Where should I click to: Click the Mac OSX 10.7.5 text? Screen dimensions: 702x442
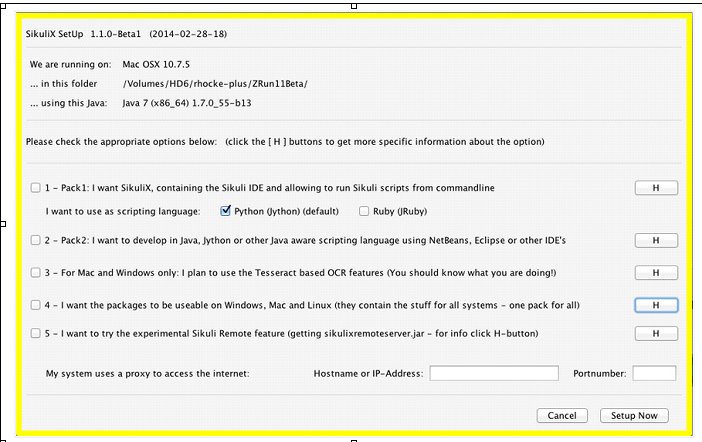(156, 64)
